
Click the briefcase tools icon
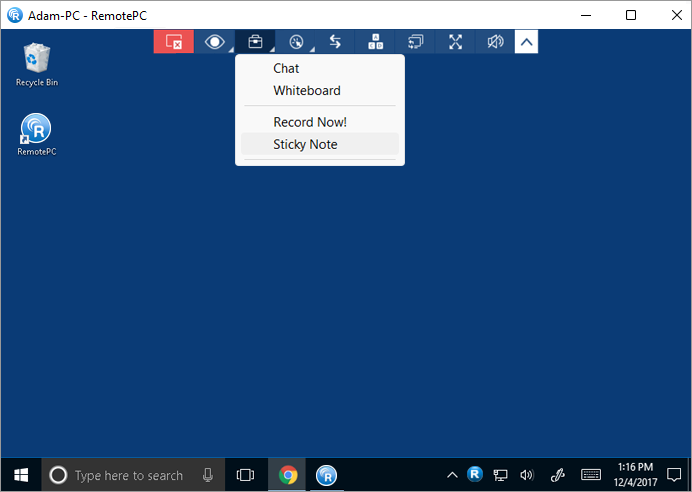click(x=255, y=42)
